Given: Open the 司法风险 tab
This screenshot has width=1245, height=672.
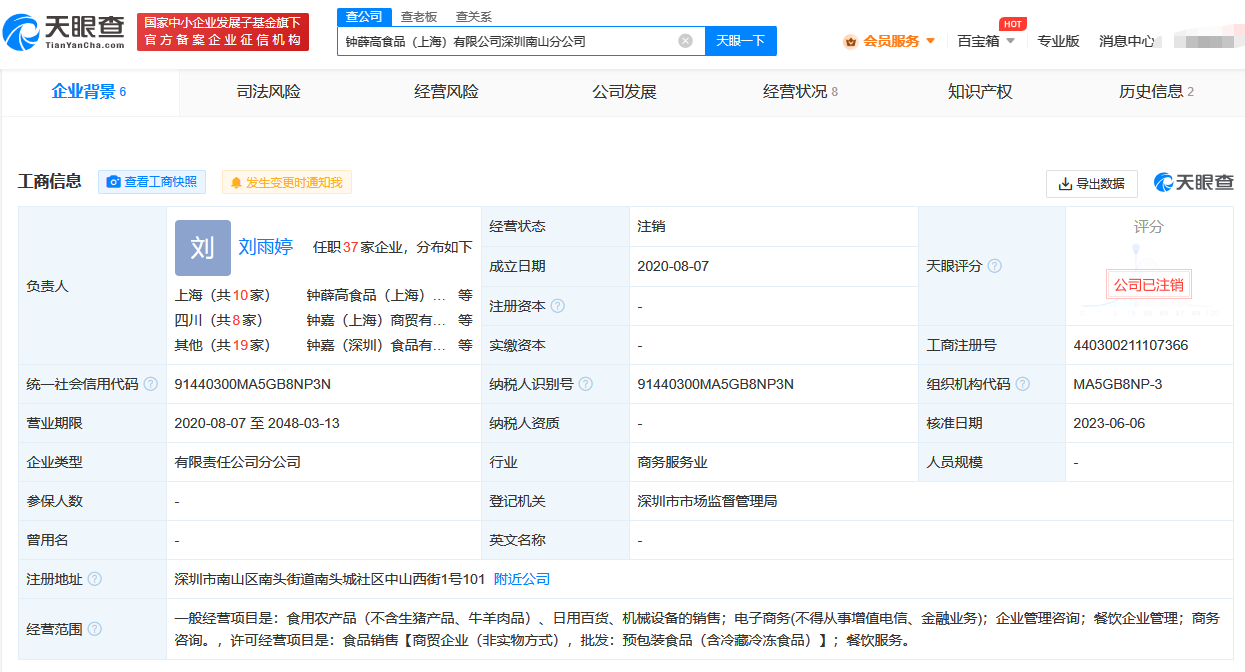Looking at the screenshot, I should pos(268,92).
